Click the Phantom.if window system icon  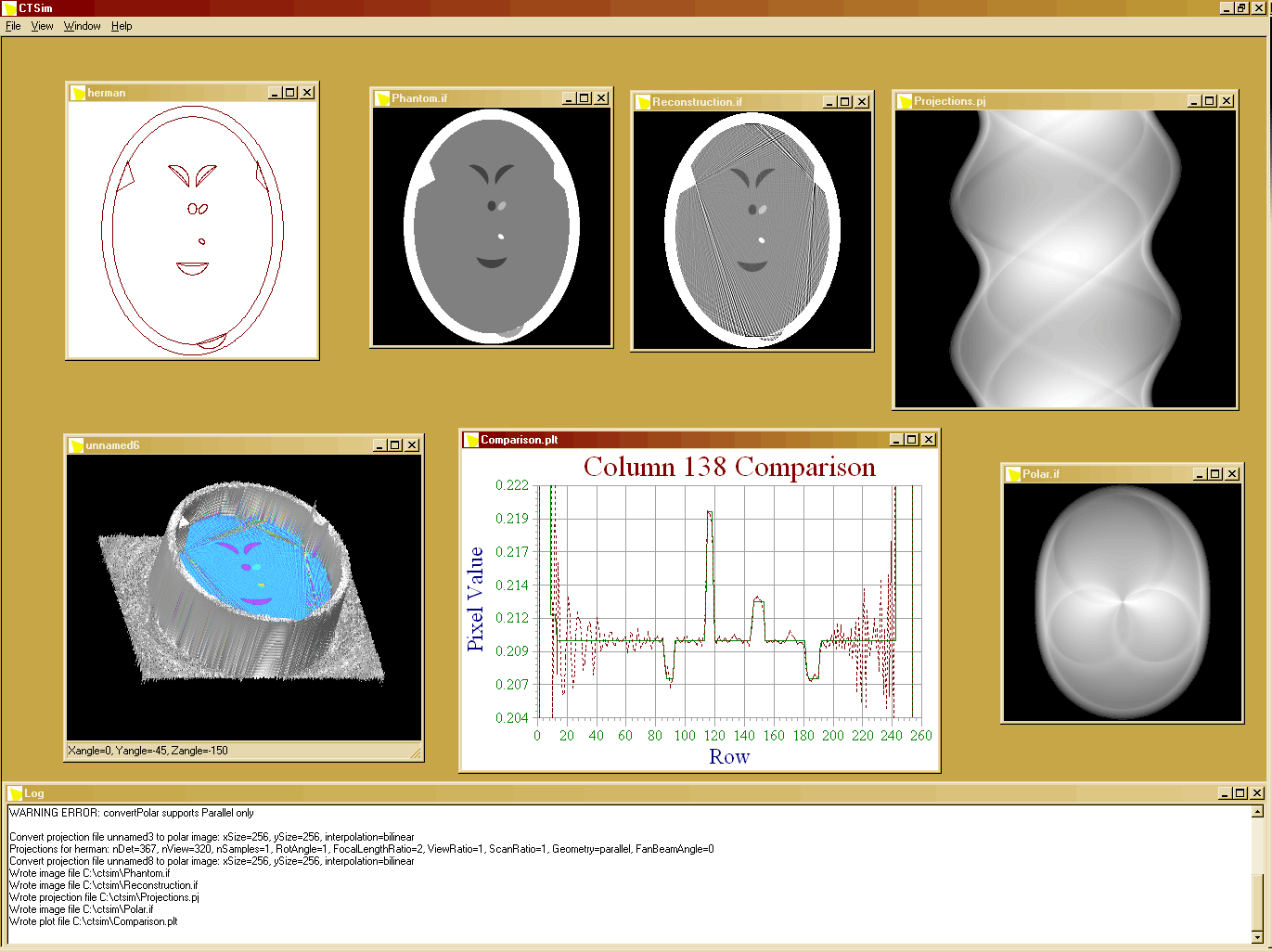[382, 98]
